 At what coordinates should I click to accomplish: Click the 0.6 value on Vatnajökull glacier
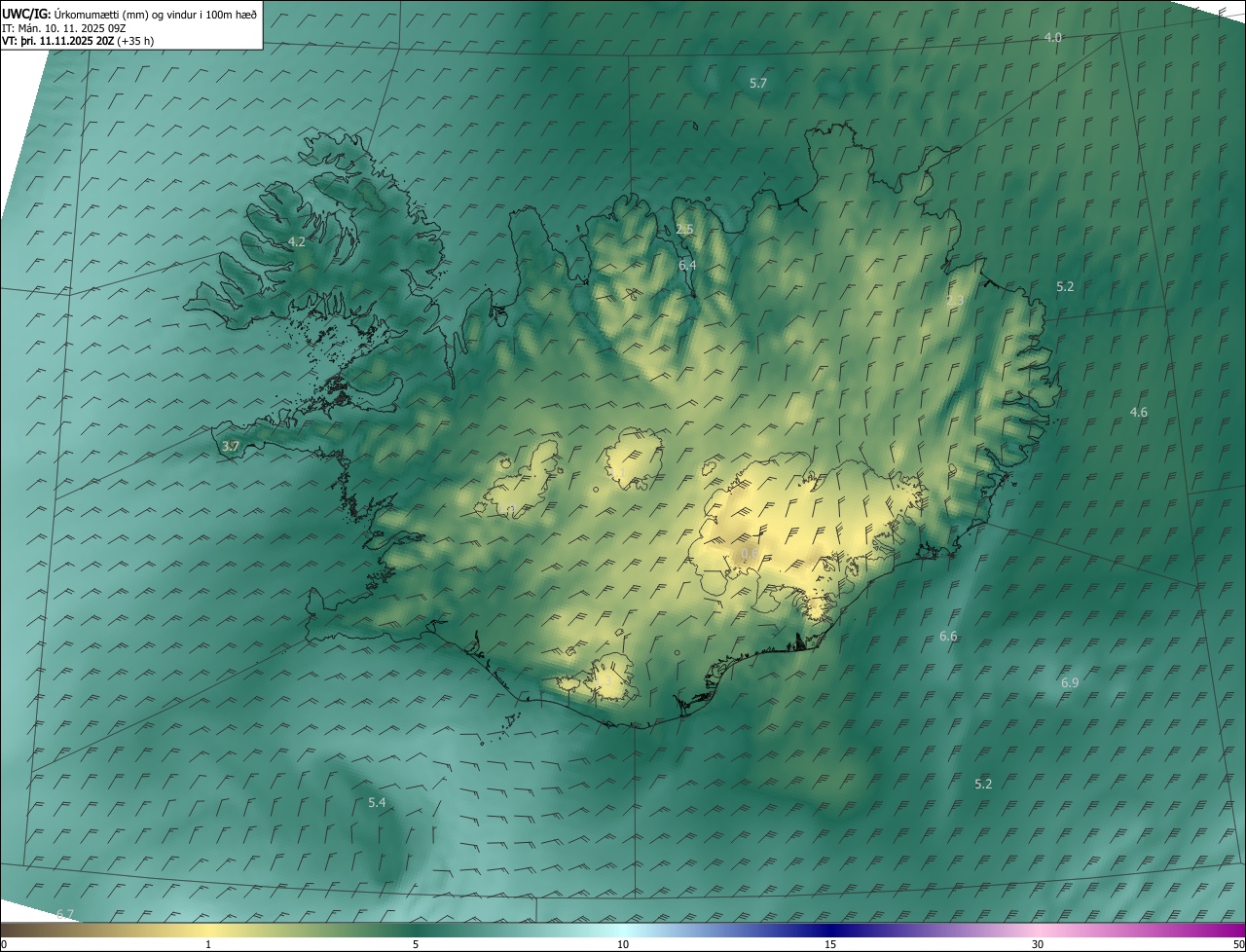click(x=750, y=553)
